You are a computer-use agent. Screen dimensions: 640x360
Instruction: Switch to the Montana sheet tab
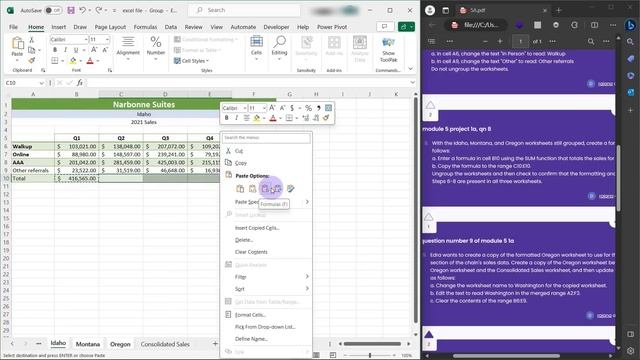point(88,344)
